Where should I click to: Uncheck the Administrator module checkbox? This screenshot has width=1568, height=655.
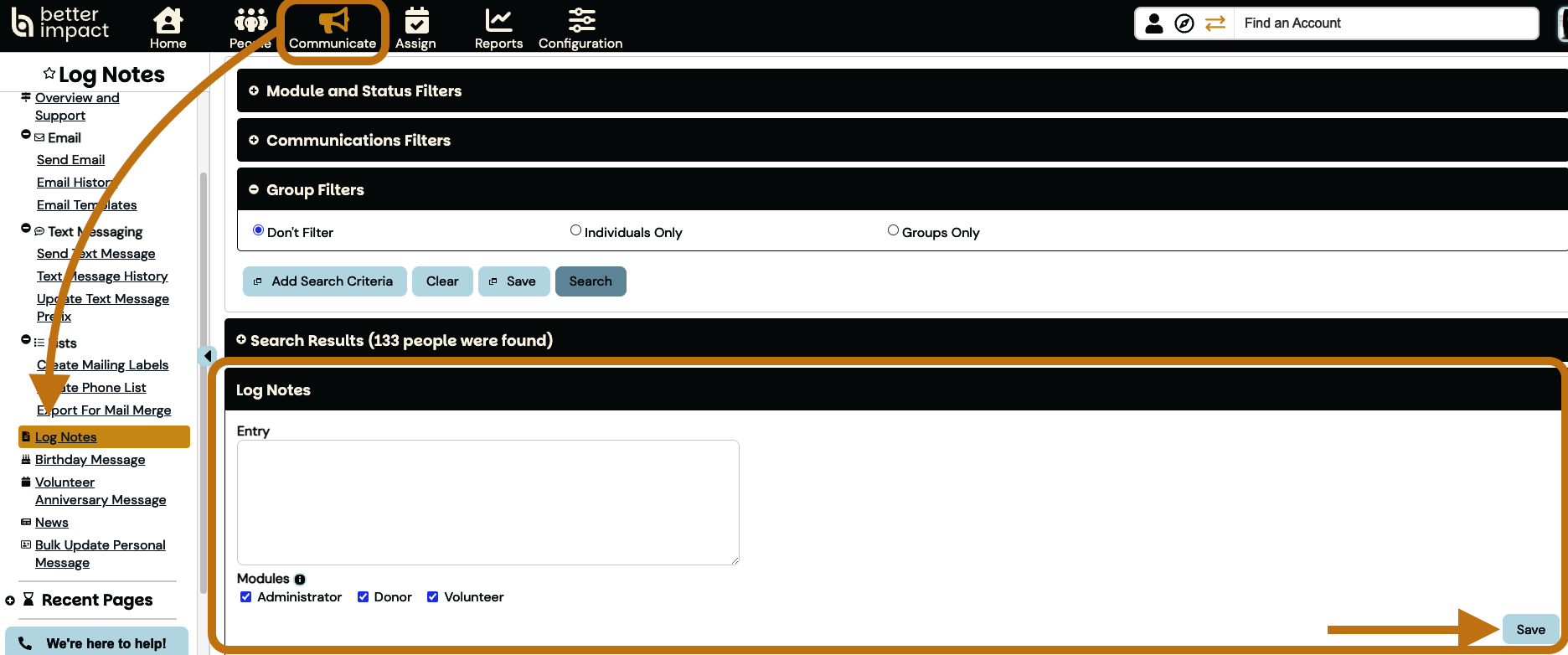tap(246, 597)
